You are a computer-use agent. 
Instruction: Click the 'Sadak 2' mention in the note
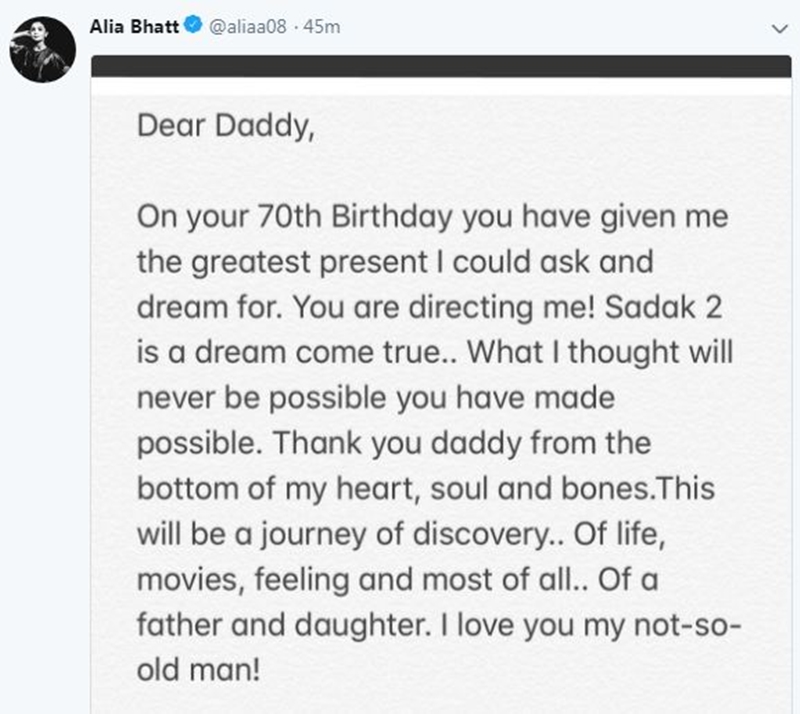(663, 307)
